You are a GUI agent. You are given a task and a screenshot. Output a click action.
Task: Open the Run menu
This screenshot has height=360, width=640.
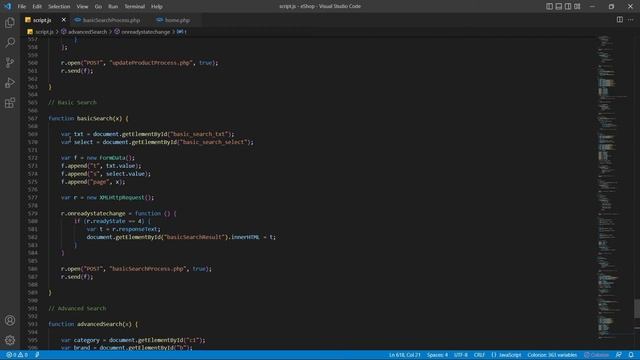point(113,7)
